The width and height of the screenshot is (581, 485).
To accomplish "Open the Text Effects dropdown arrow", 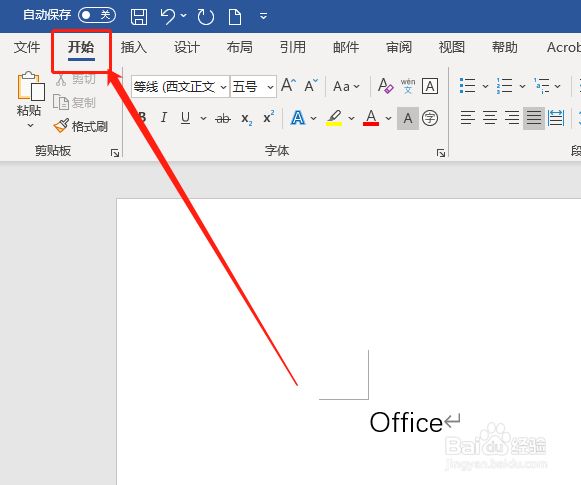I will [314, 118].
